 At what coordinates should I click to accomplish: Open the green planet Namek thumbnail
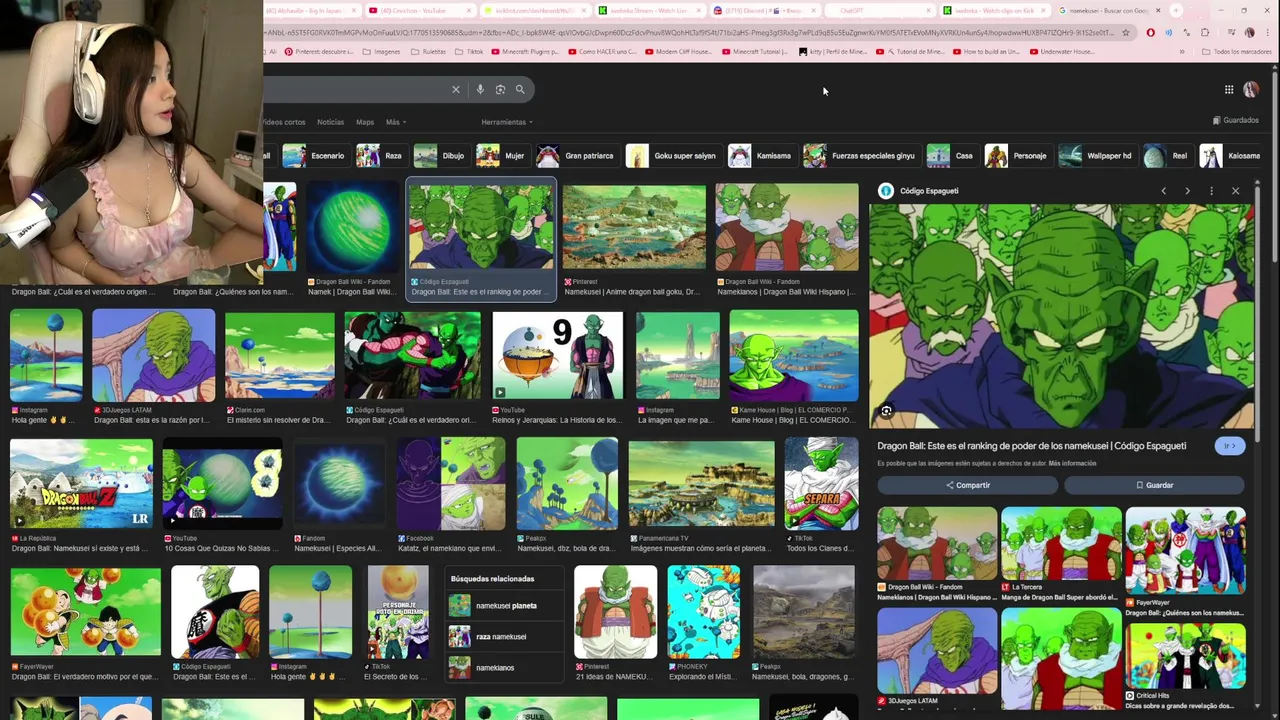pyautogui.click(x=353, y=226)
